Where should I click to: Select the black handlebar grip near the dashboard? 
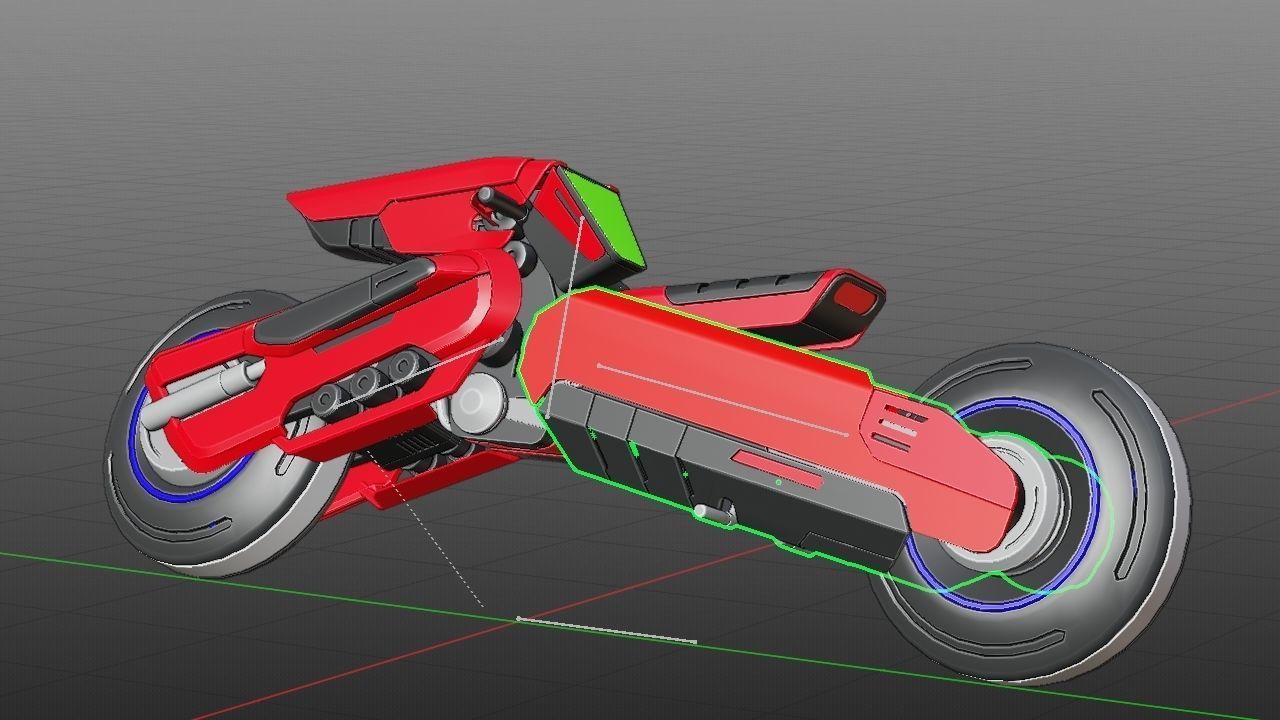[502, 201]
